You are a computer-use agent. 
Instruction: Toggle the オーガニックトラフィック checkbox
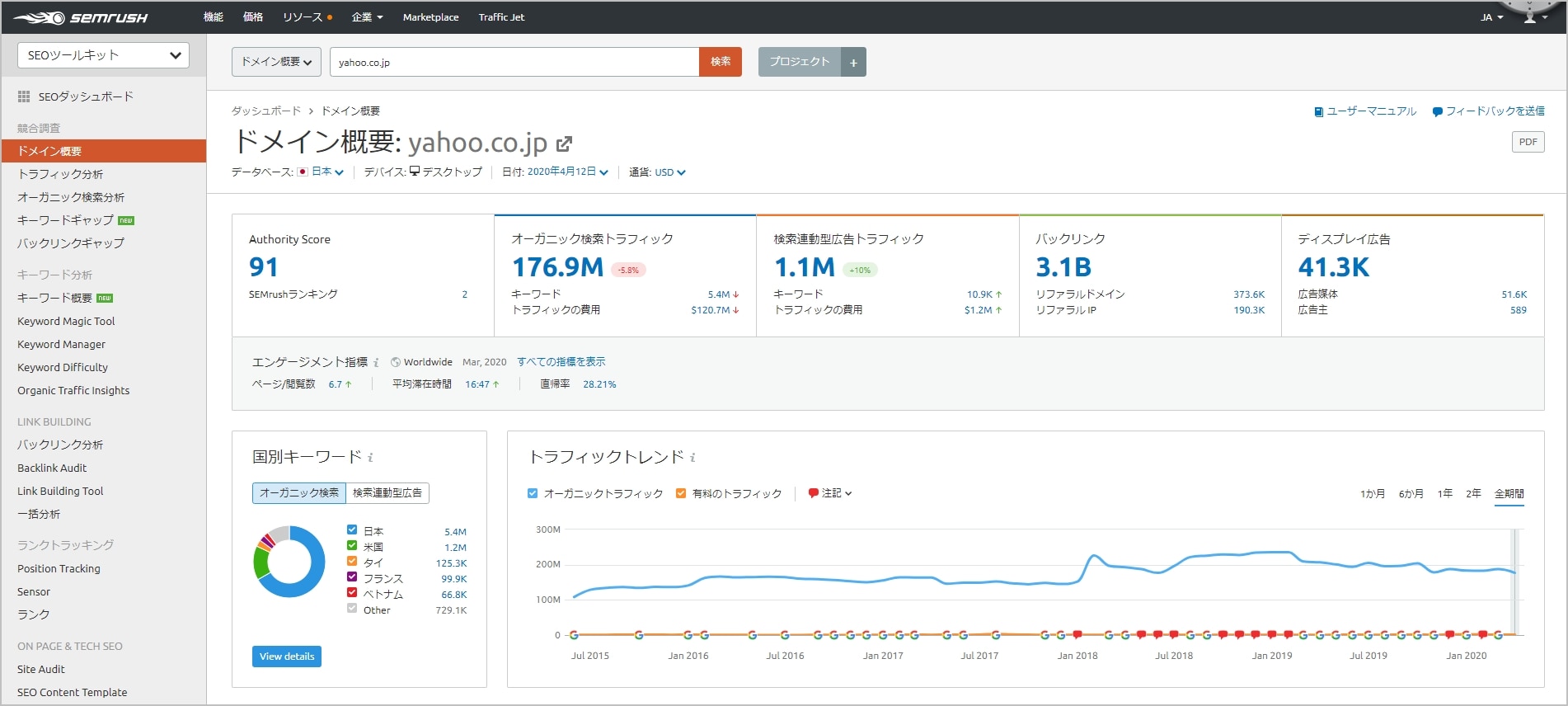tap(533, 493)
